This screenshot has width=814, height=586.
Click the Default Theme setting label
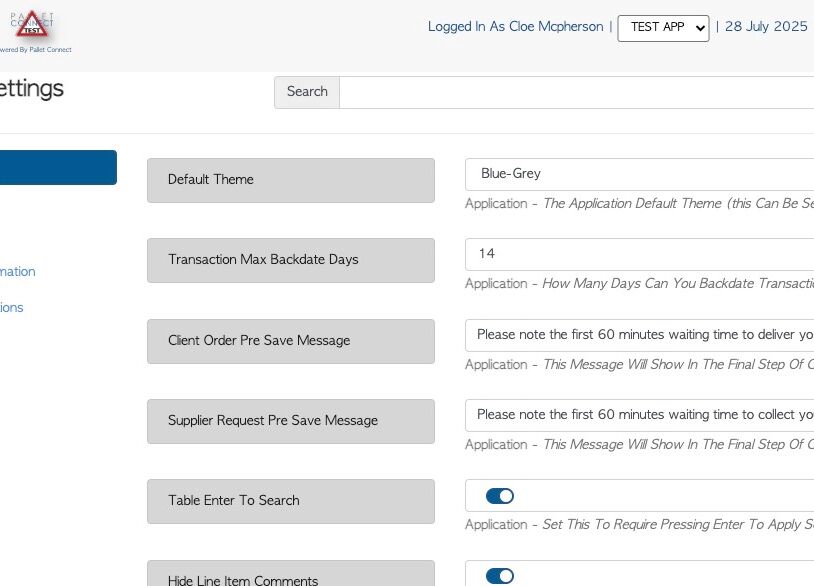pos(290,180)
